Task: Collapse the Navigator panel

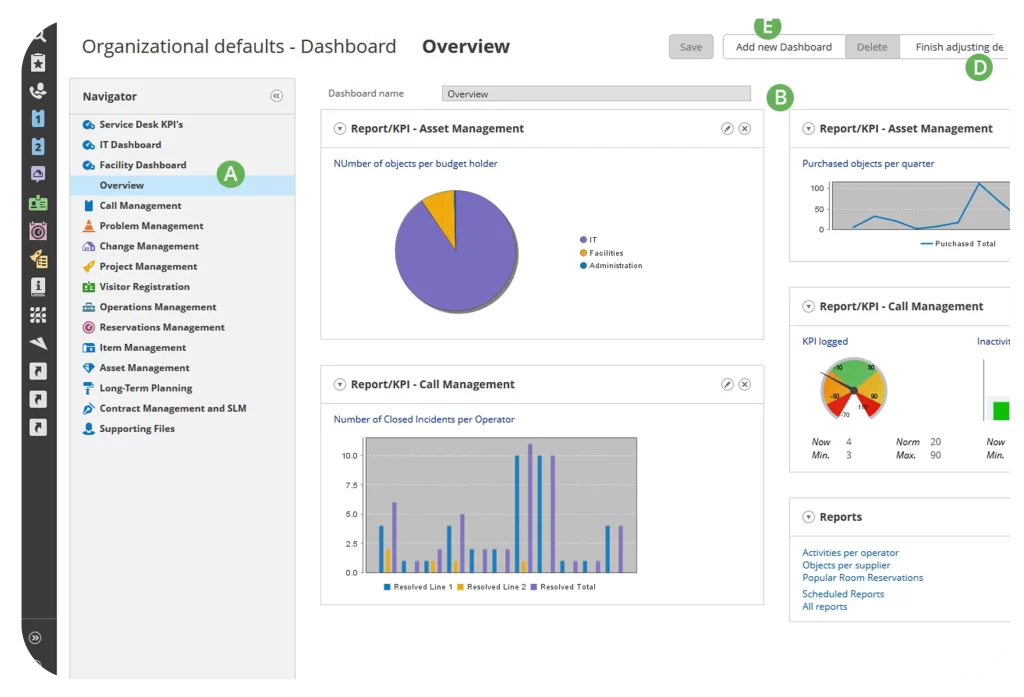Action: tap(277, 97)
